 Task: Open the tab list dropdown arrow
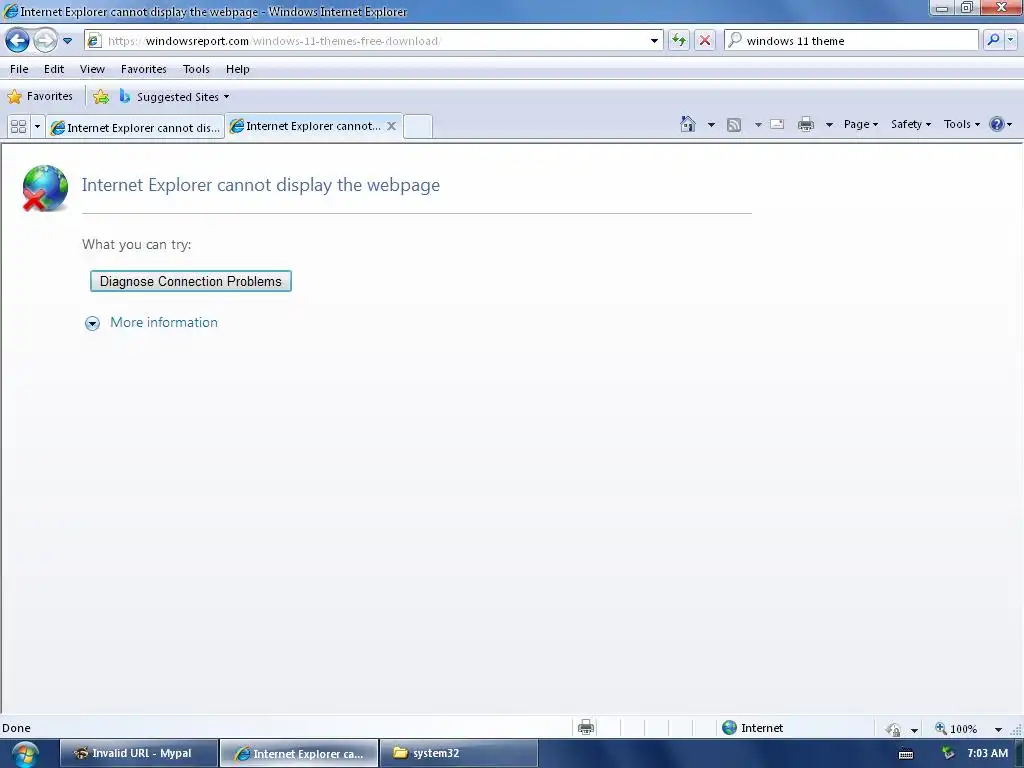point(37,126)
